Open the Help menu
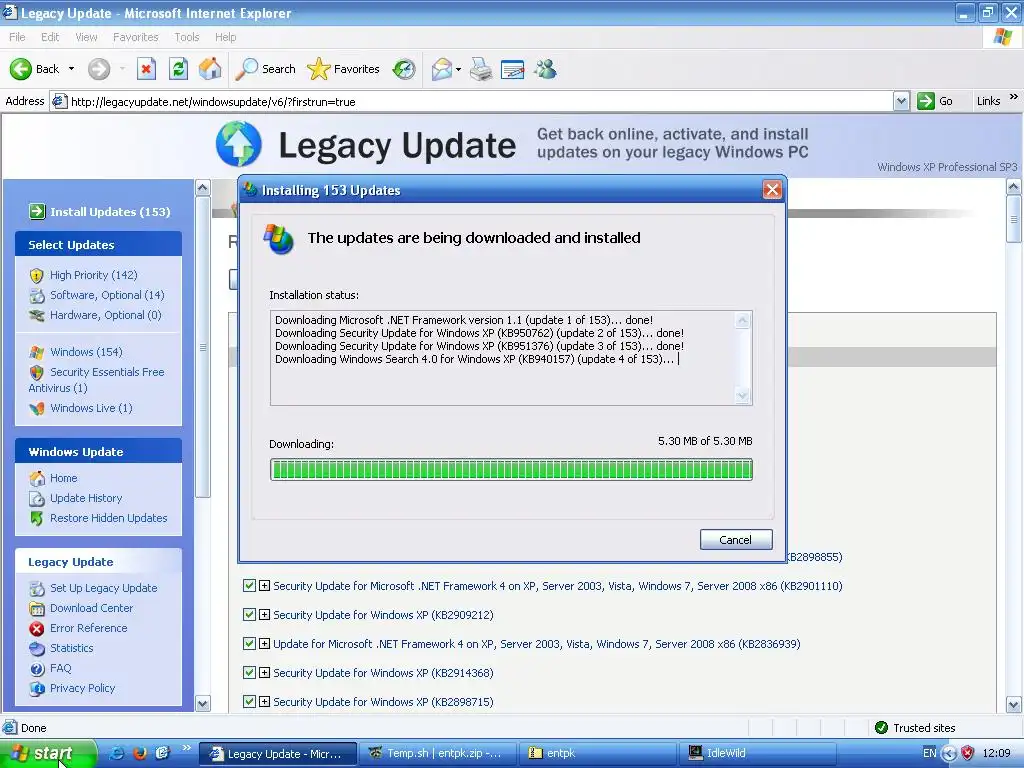Image resolution: width=1024 pixels, height=768 pixels. pyautogui.click(x=225, y=37)
